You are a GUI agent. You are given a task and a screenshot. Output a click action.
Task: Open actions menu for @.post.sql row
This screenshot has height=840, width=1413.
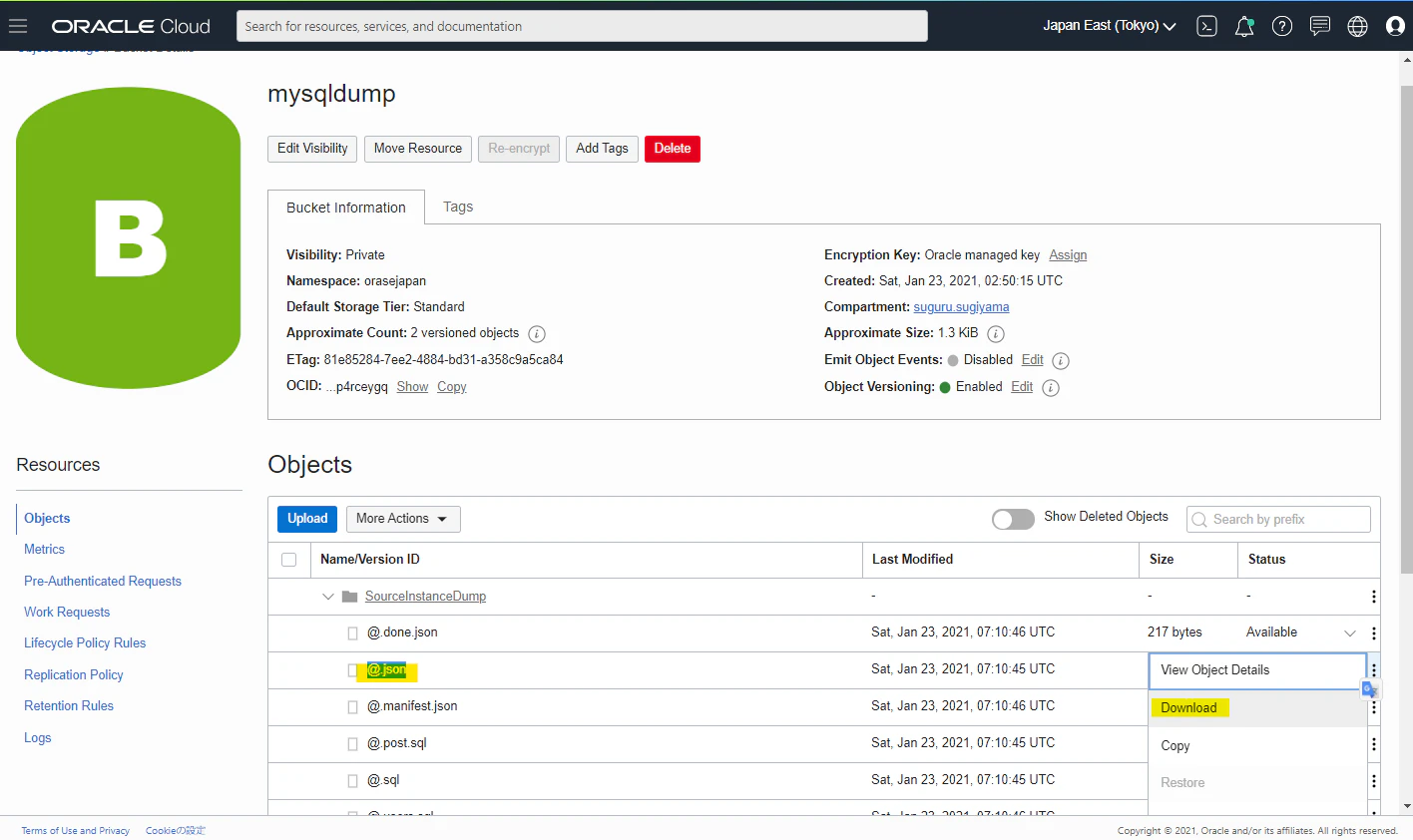coord(1373,744)
